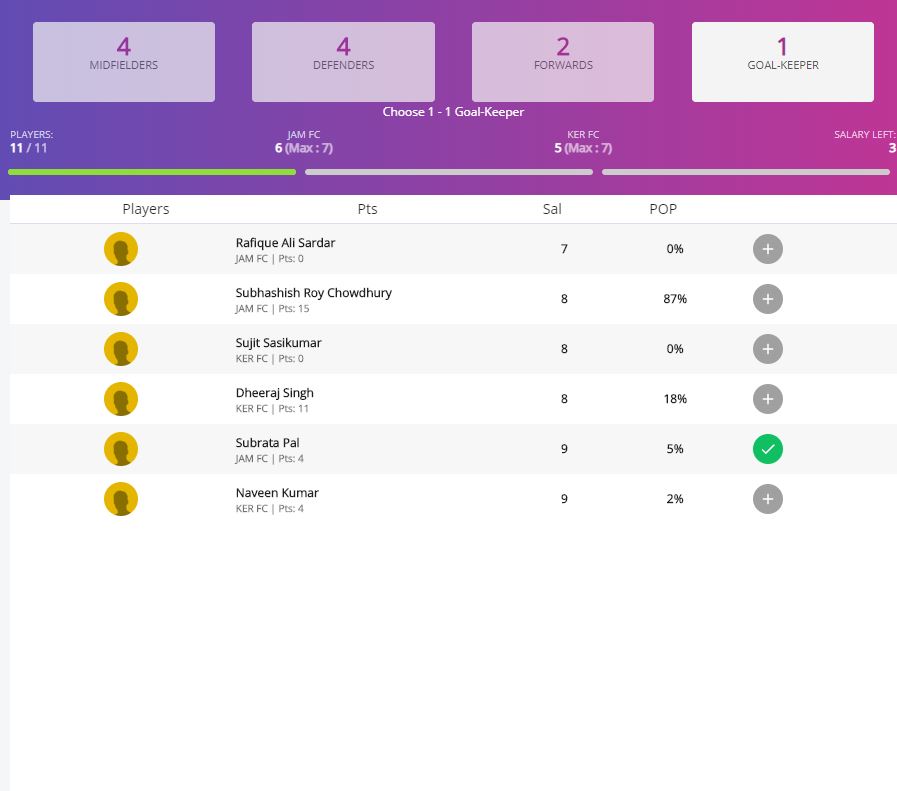Screen dimensions: 897x791
Task: Select Naveen Kumar's profile avatar
Action: pyautogui.click(x=121, y=499)
